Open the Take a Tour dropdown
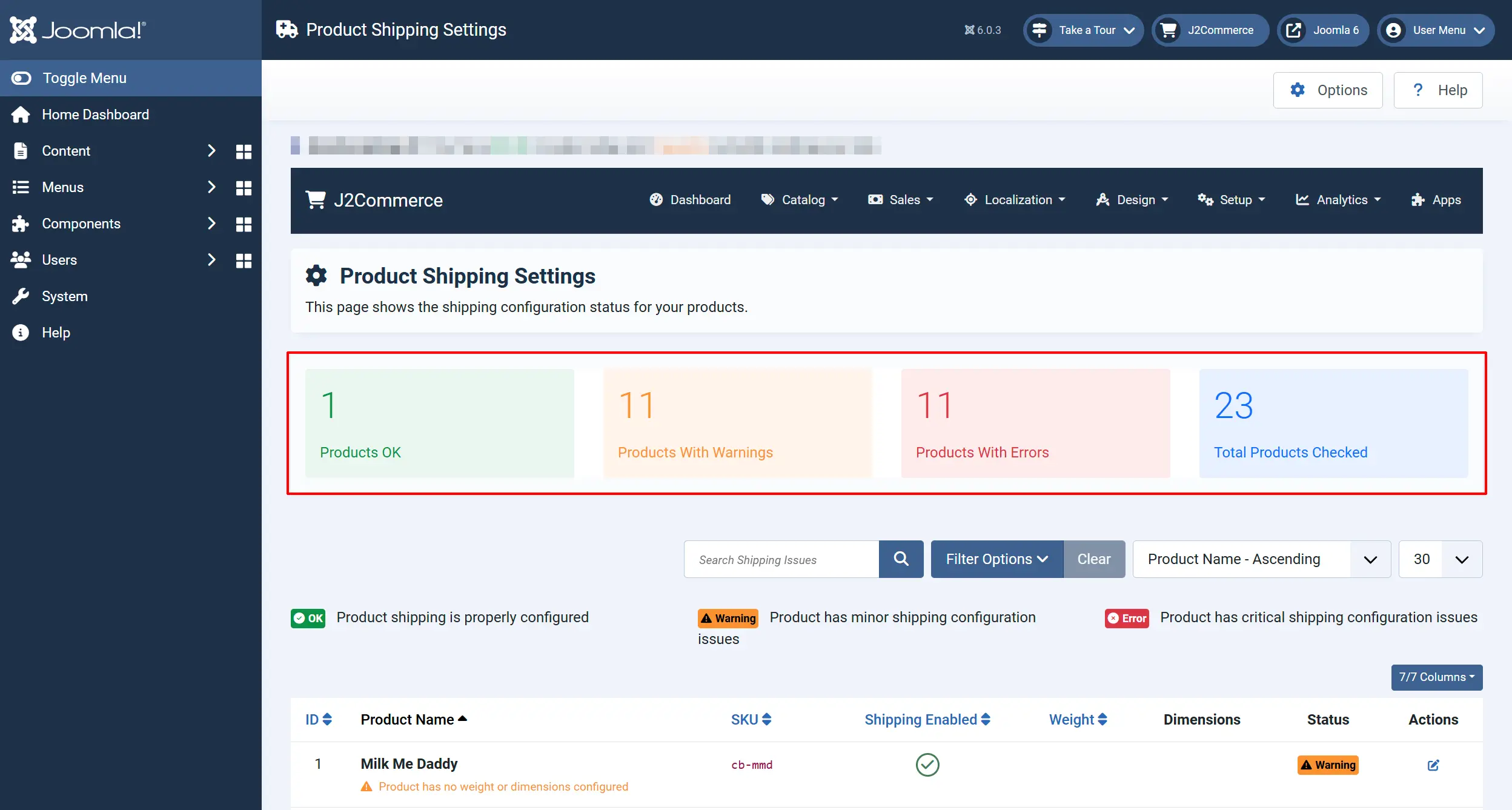 tap(1083, 30)
